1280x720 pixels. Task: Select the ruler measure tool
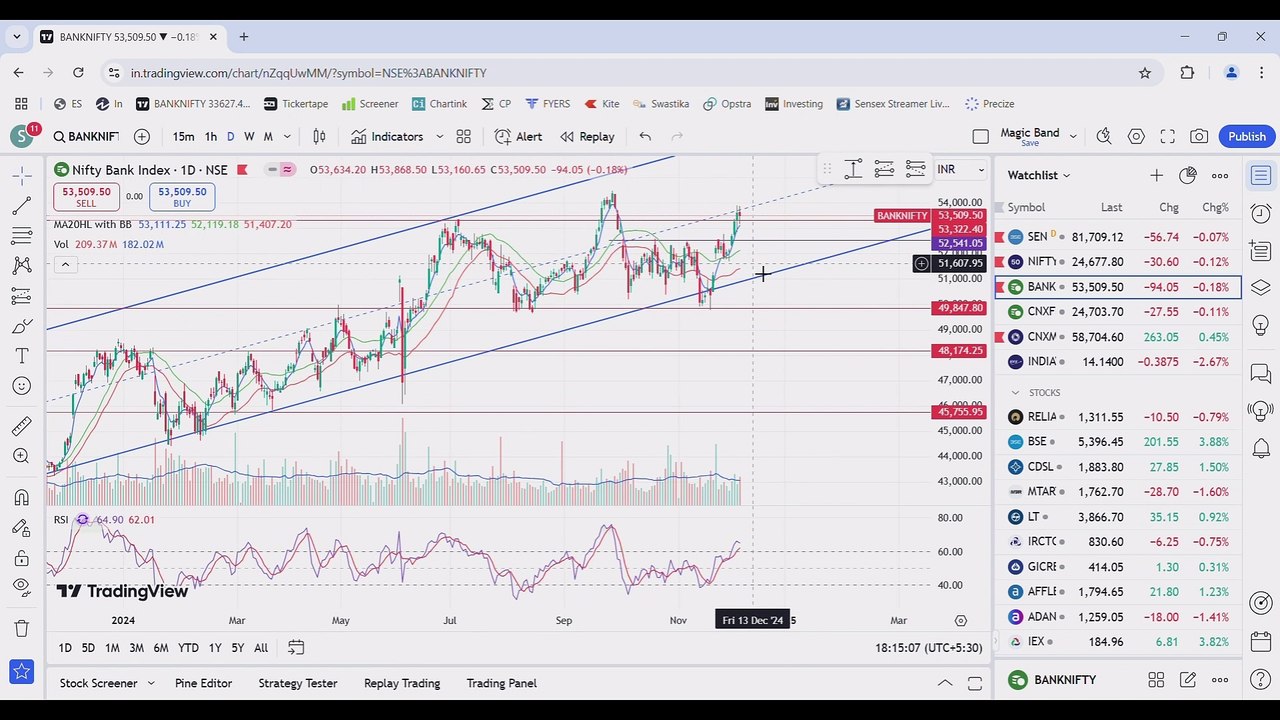(x=21, y=427)
